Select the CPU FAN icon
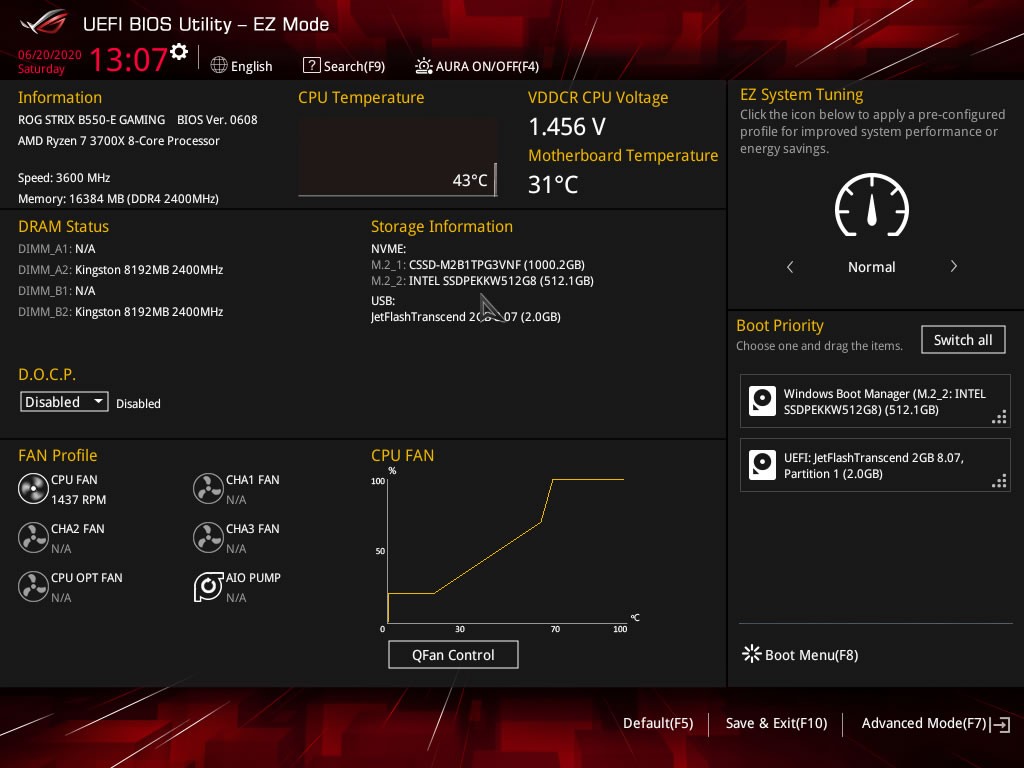The image size is (1024, 768). click(33, 489)
